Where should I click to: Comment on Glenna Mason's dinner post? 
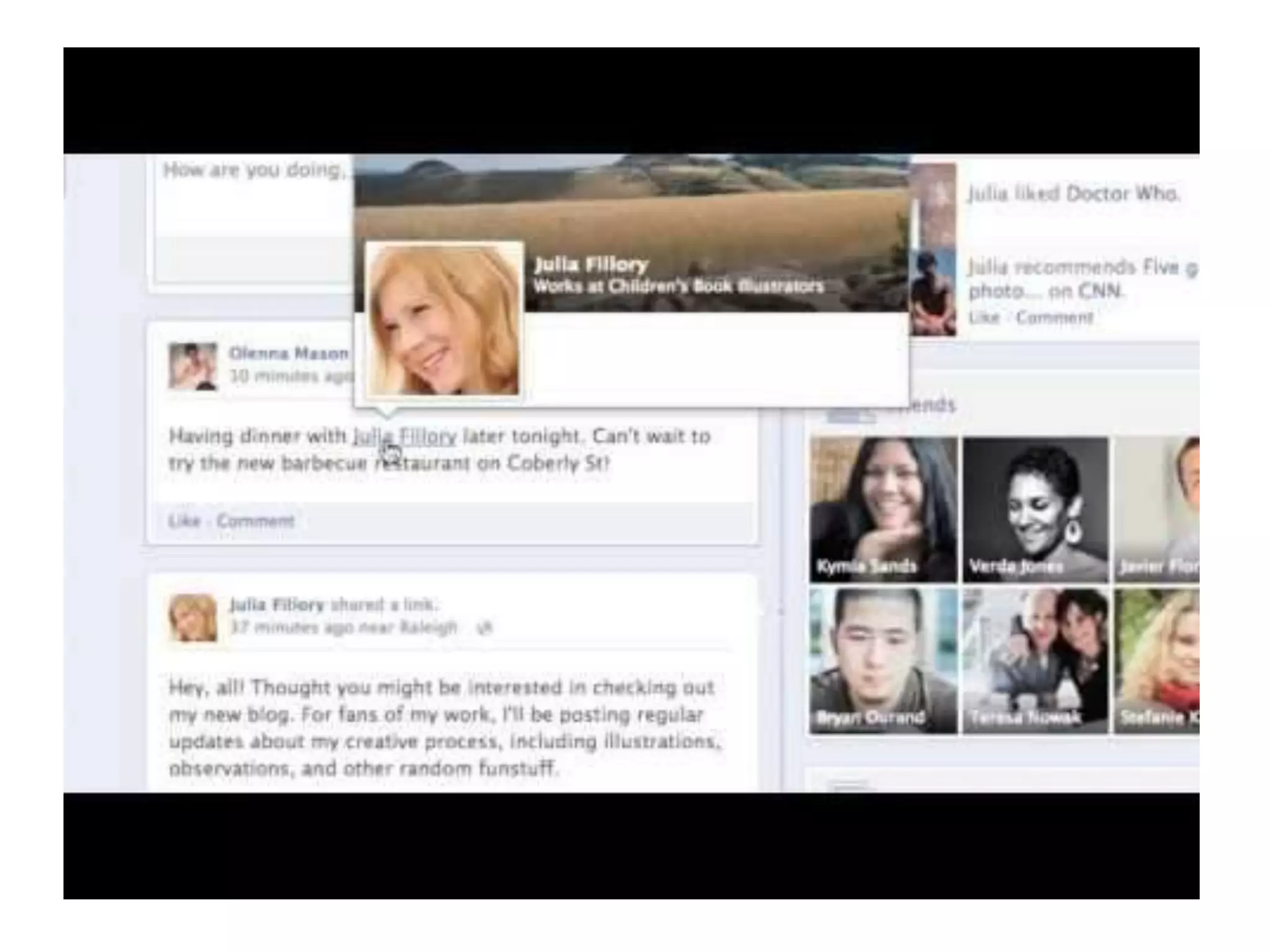click(x=255, y=521)
